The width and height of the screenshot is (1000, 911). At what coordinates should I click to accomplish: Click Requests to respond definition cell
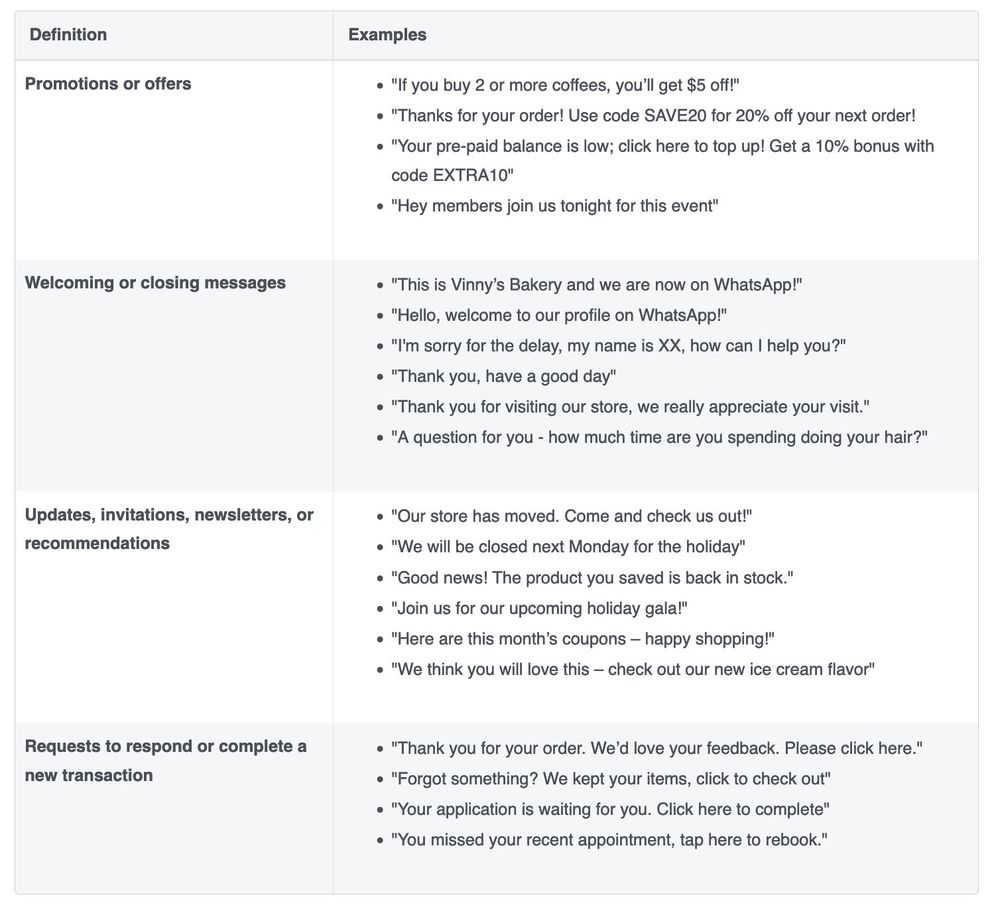point(165,760)
